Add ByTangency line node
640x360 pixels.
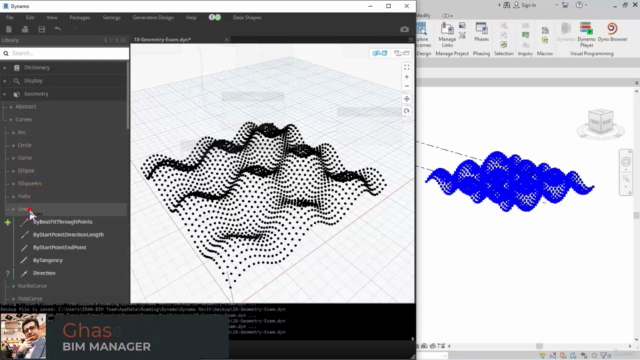48,260
